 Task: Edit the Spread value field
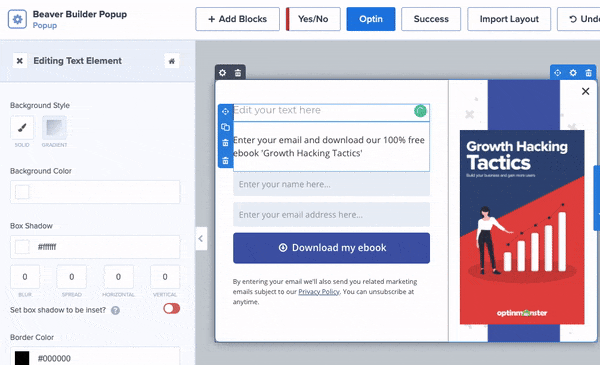(72, 277)
